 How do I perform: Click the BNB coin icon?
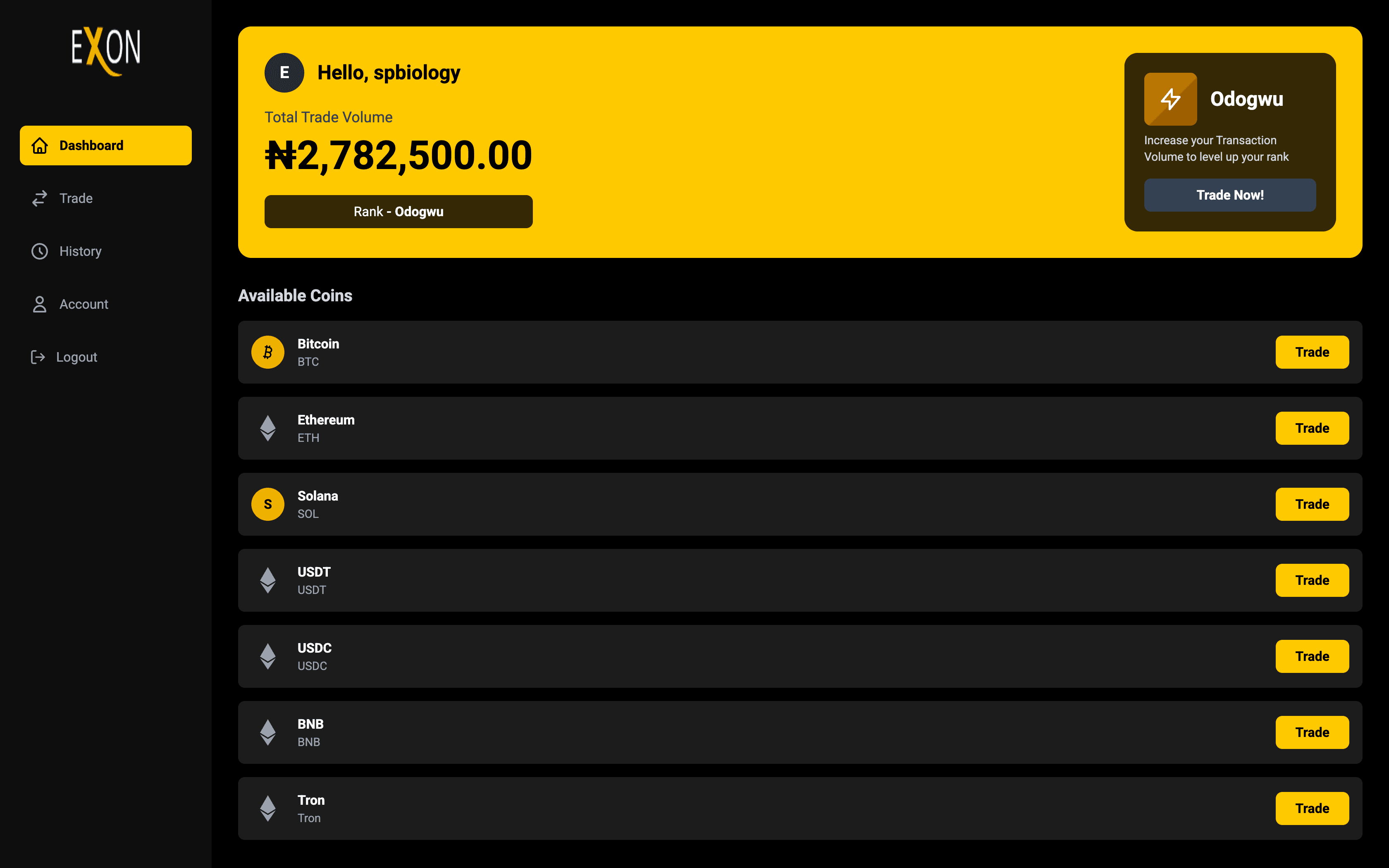(x=267, y=732)
